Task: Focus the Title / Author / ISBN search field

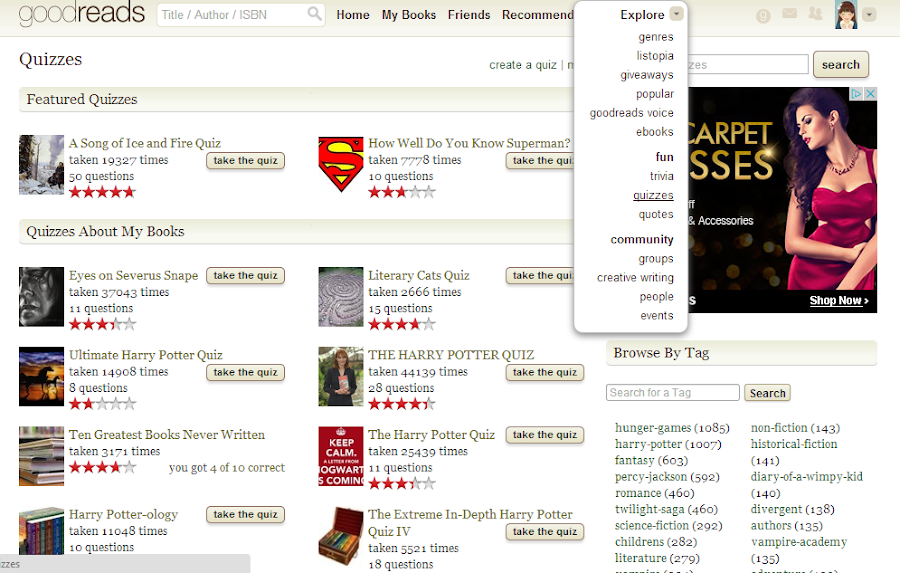Action: [x=233, y=14]
